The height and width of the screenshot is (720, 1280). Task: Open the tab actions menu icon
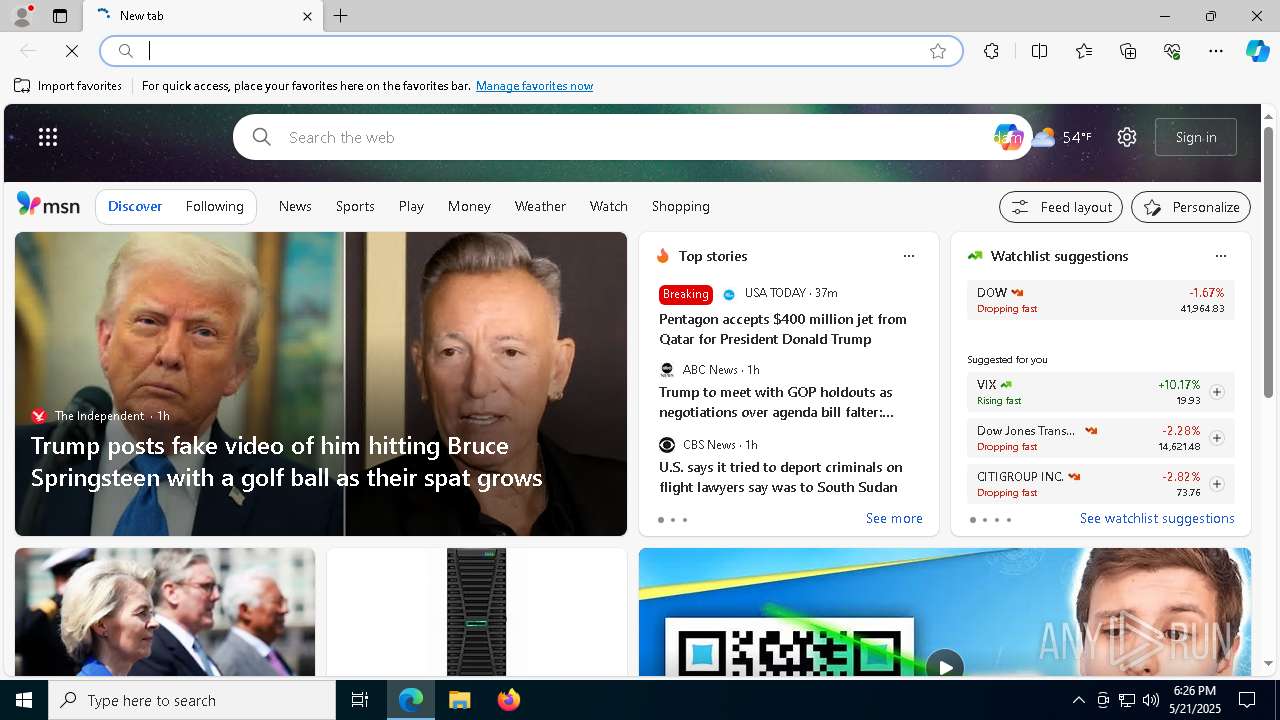pos(60,16)
